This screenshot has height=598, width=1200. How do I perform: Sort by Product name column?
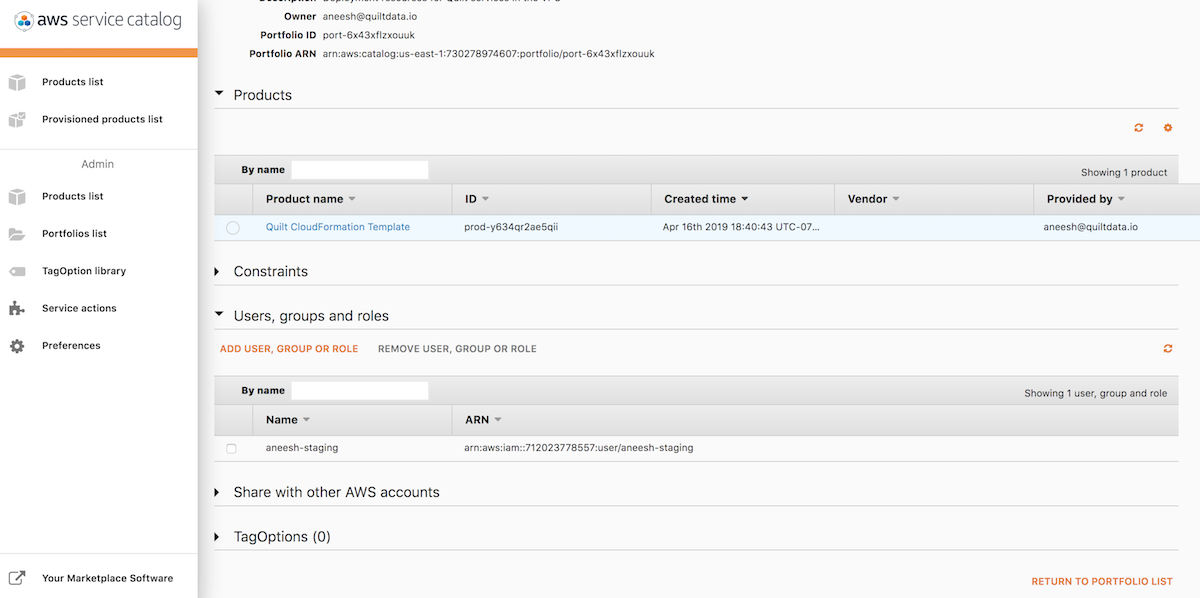(x=311, y=199)
